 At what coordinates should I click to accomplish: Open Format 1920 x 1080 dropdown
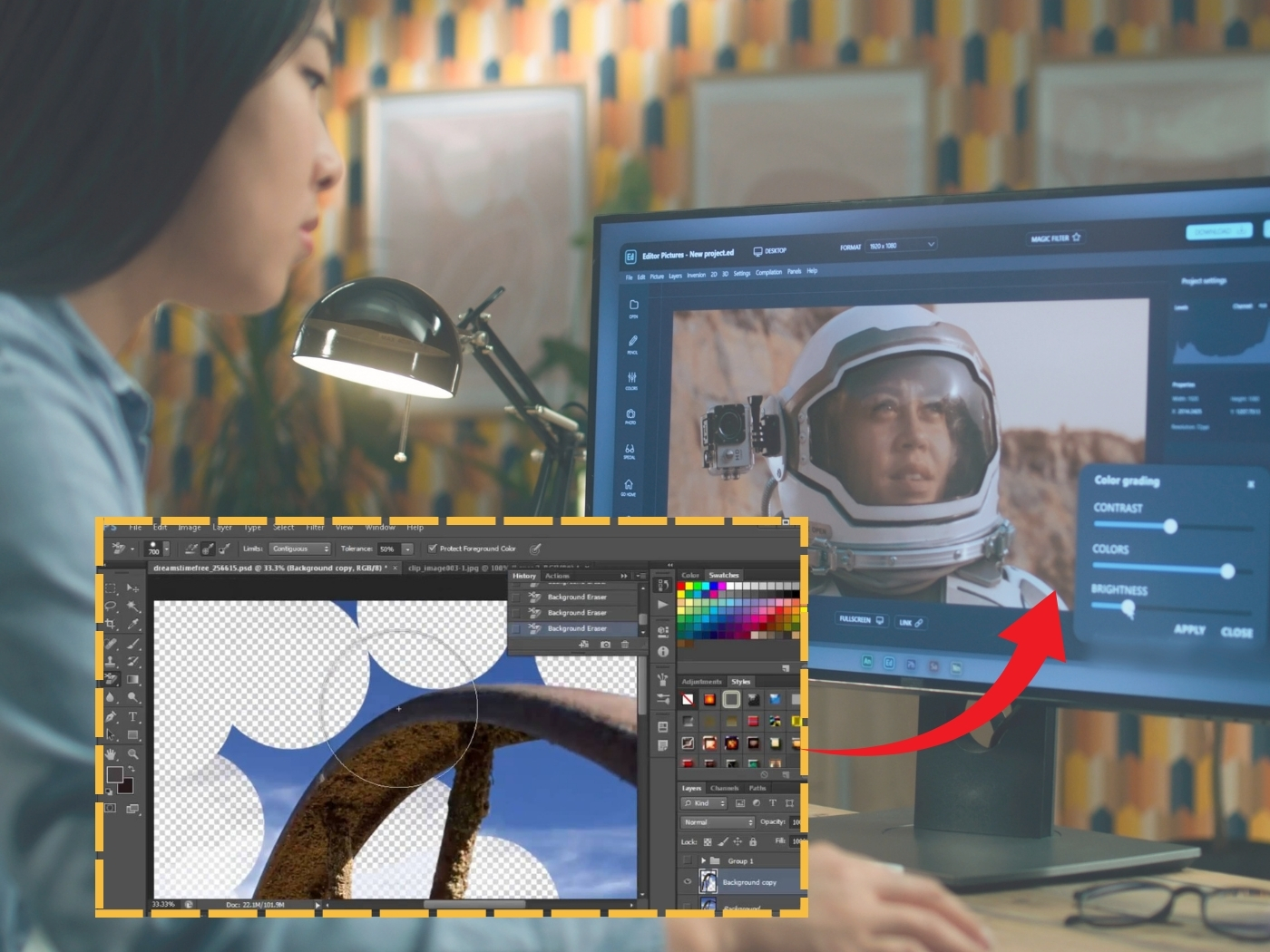coord(901,246)
